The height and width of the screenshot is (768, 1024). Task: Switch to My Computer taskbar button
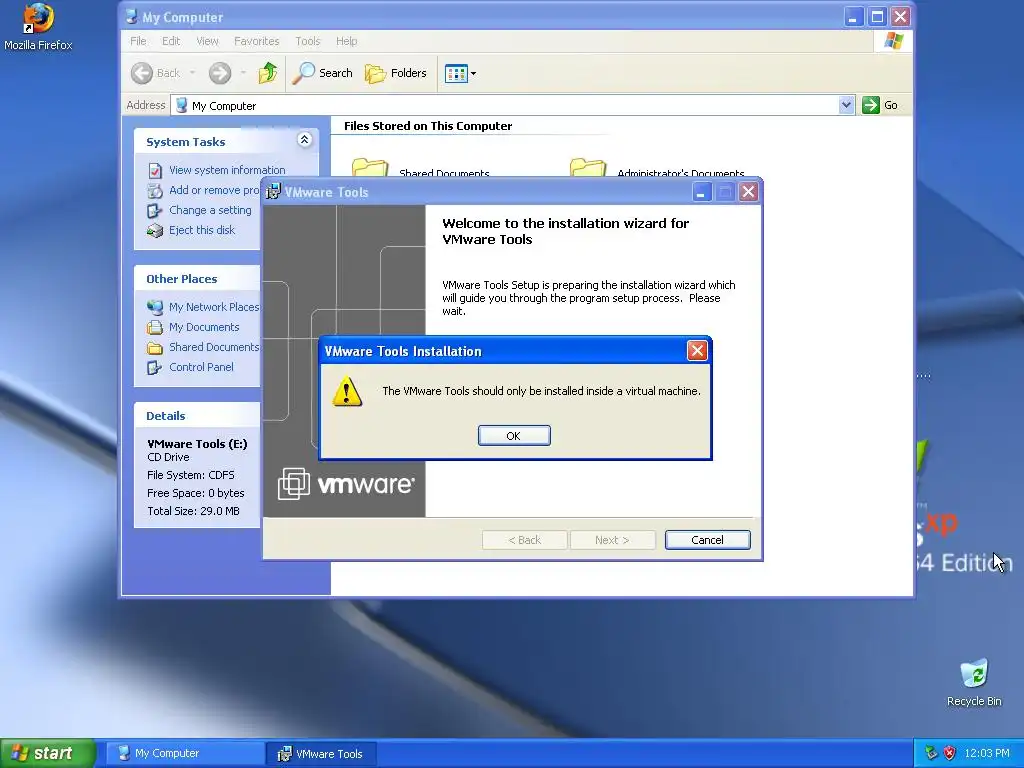coord(185,754)
